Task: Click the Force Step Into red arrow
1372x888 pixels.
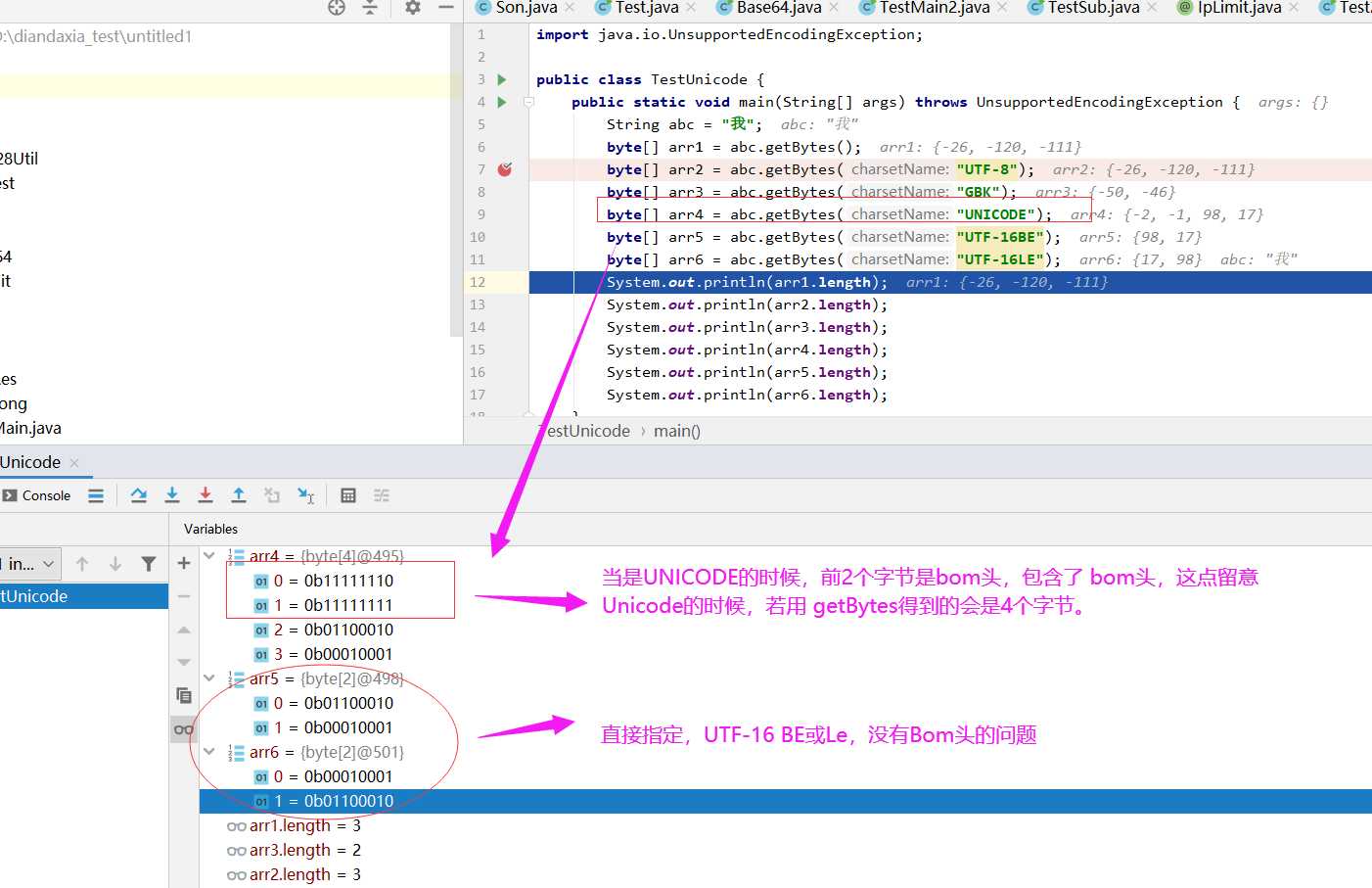Action: pyautogui.click(x=206, y=495)
